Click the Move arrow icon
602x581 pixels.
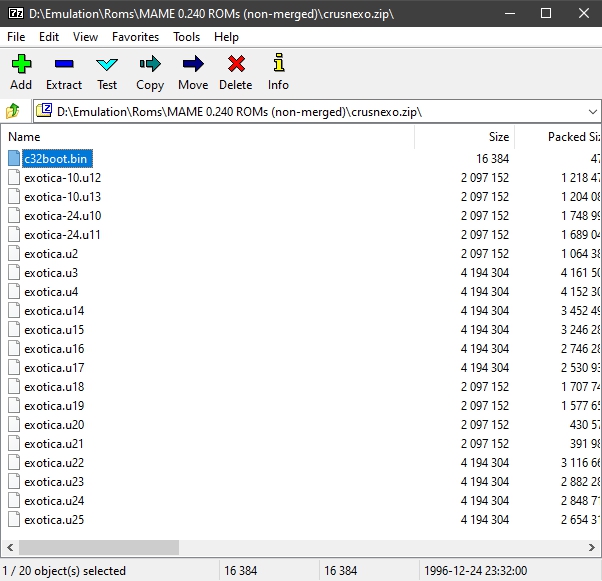[193, 64]
